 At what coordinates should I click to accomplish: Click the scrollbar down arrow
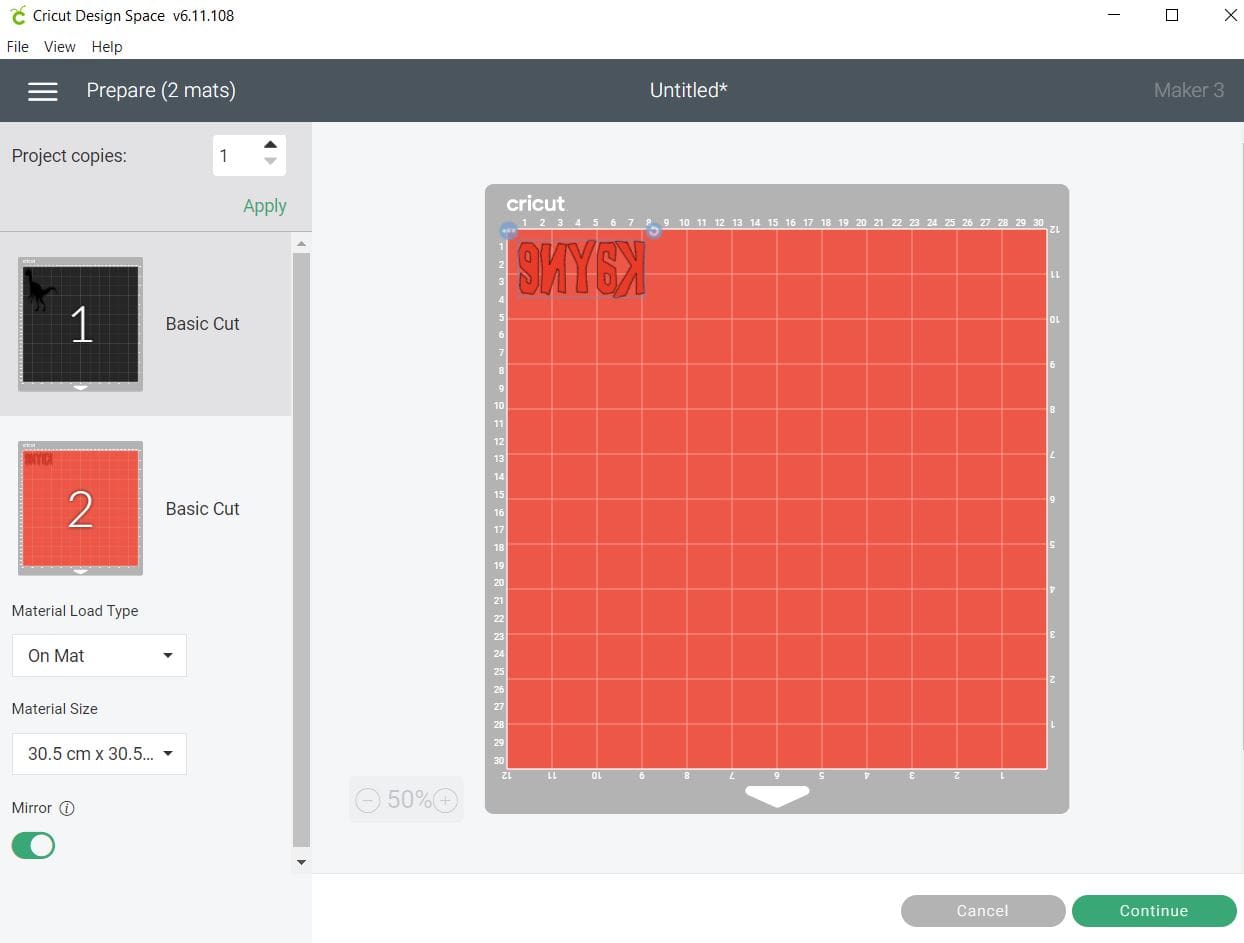(302, 861)
